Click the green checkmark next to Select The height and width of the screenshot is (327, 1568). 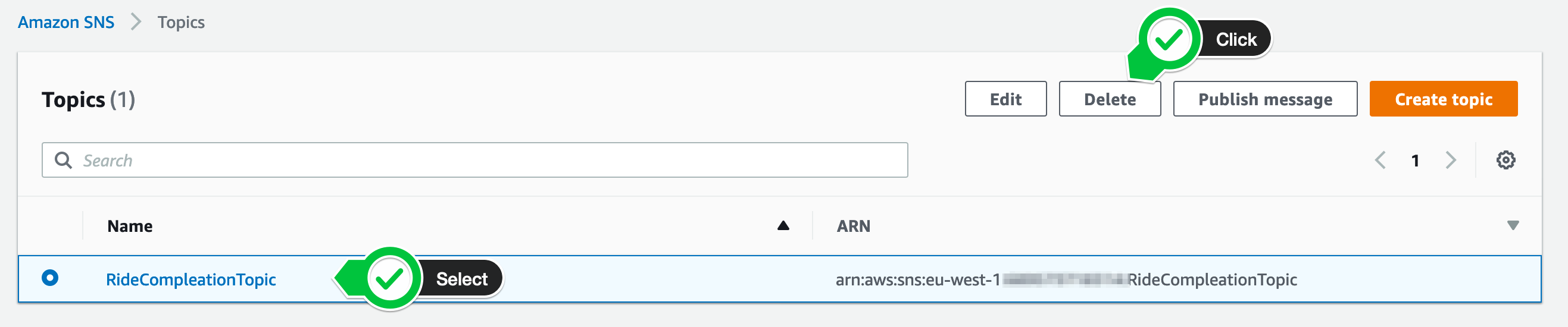[x=389, y=279]
